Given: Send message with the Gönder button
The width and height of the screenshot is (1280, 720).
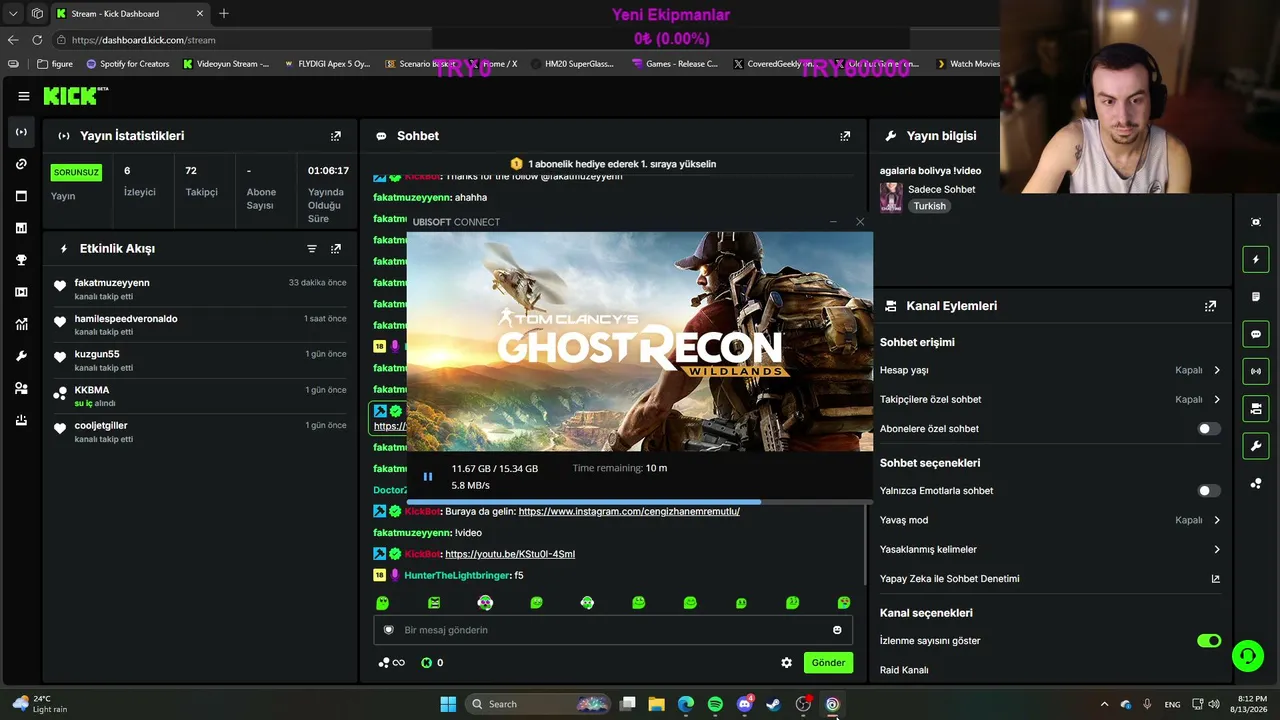Looking at the screenshot, I should (x=828, y=663).
